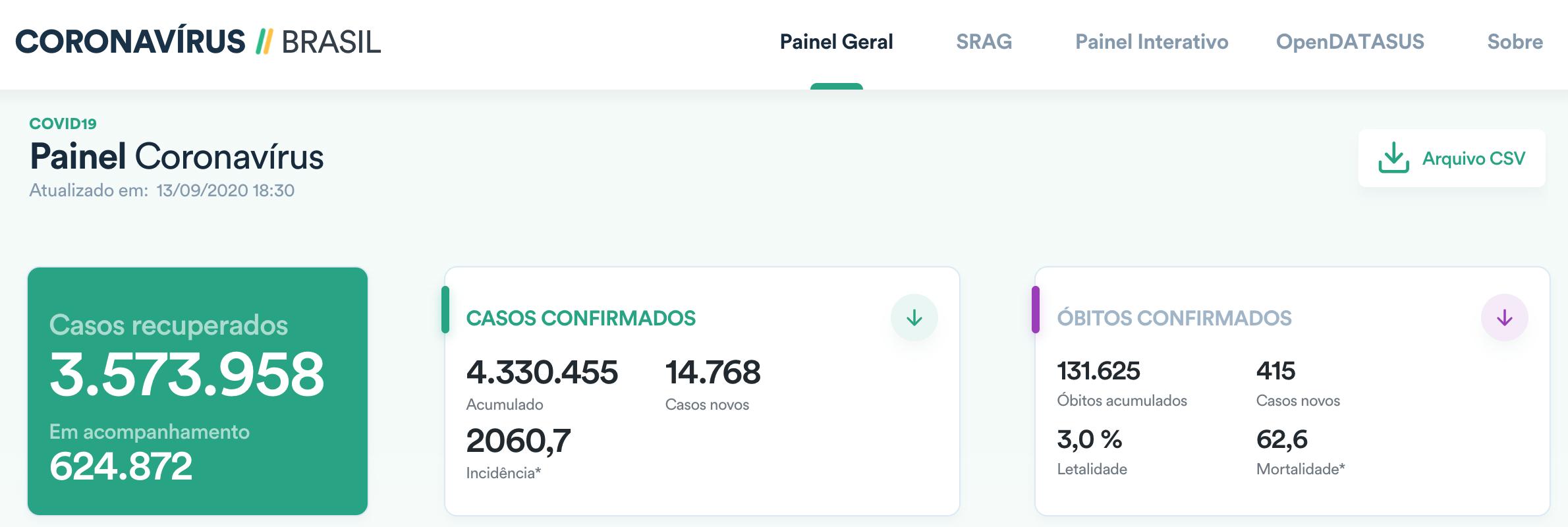Viewport: 1568px width, 527px height.
Task: Download the Arquivo CSV file
Action: click(1473, 159)
